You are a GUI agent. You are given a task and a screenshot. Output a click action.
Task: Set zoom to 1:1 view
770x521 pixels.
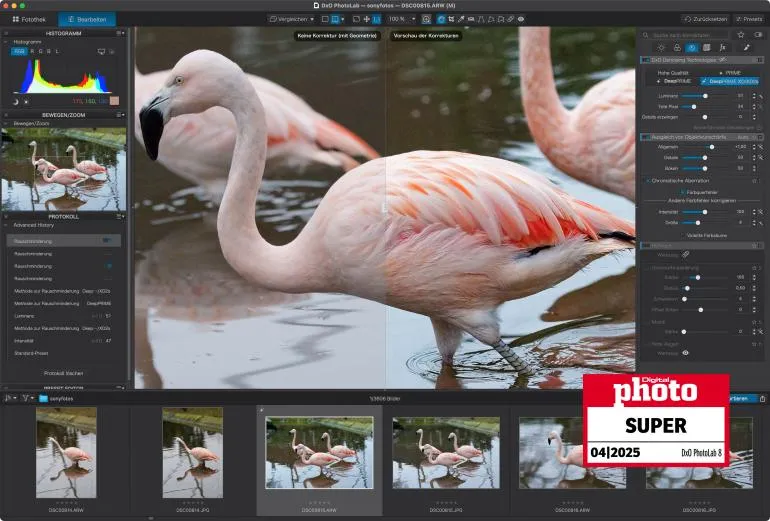(x=376, y=19)
